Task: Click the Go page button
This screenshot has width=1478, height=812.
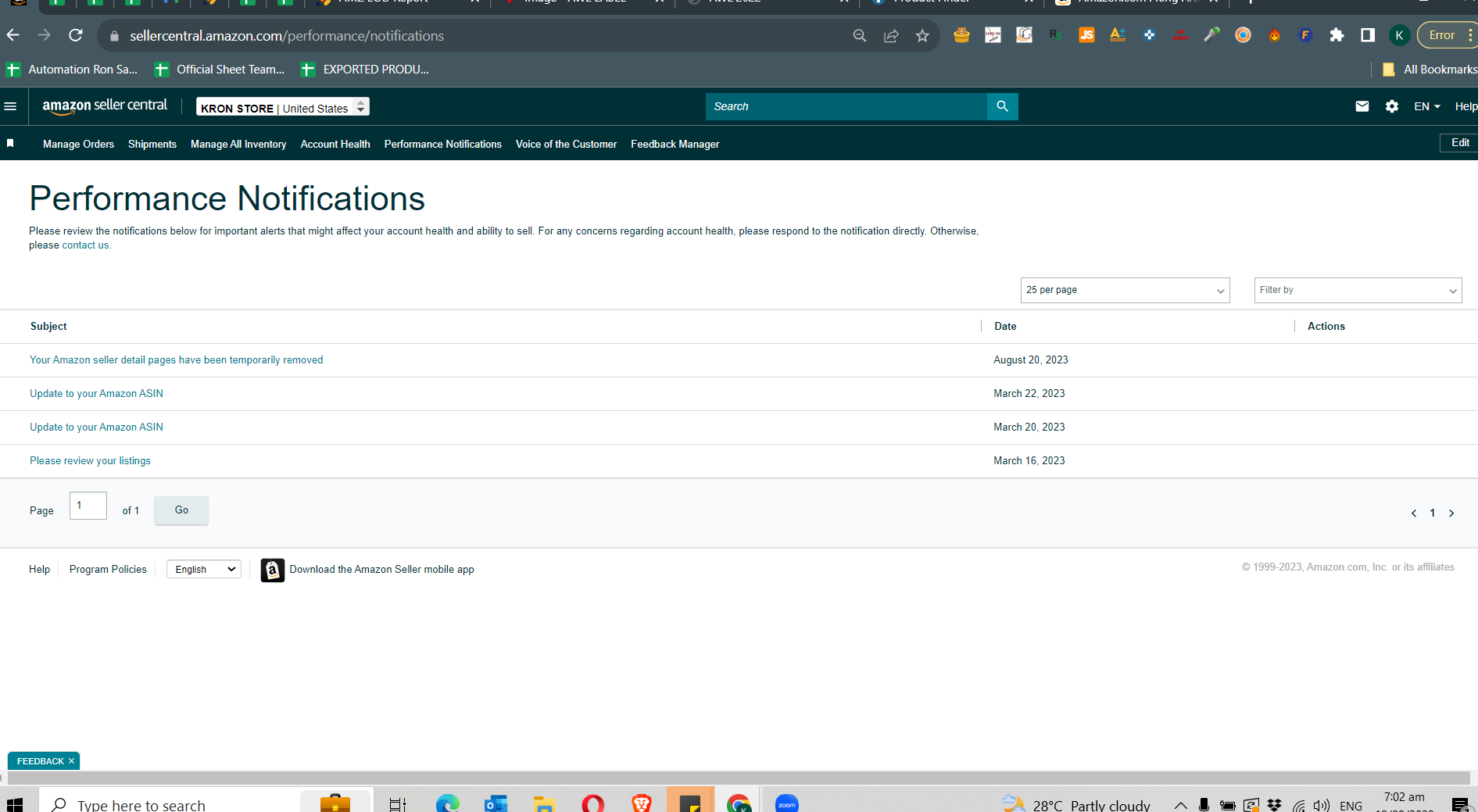Action: tap(181, 510)
